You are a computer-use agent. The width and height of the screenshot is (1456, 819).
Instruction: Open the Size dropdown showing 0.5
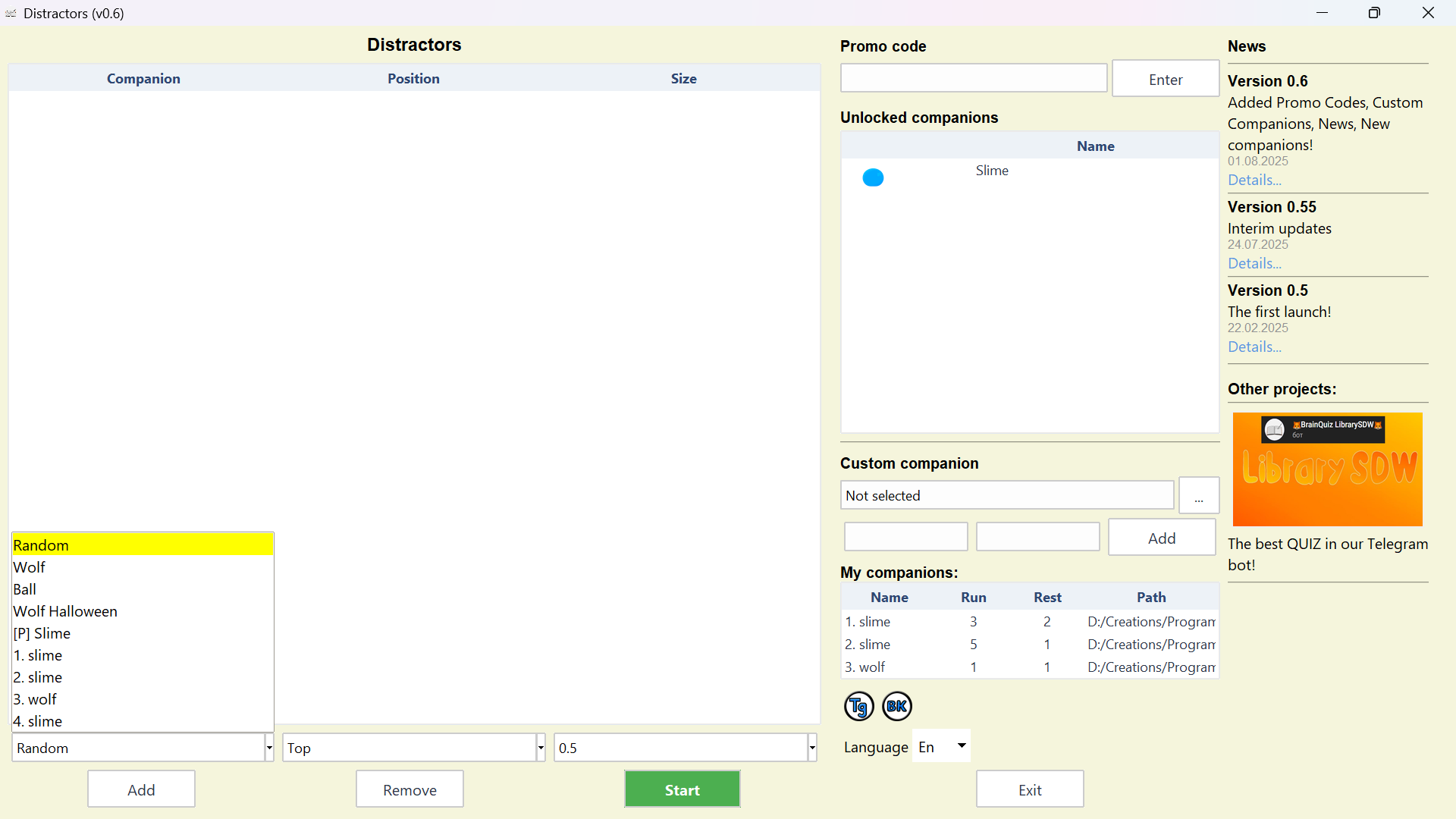811,748
